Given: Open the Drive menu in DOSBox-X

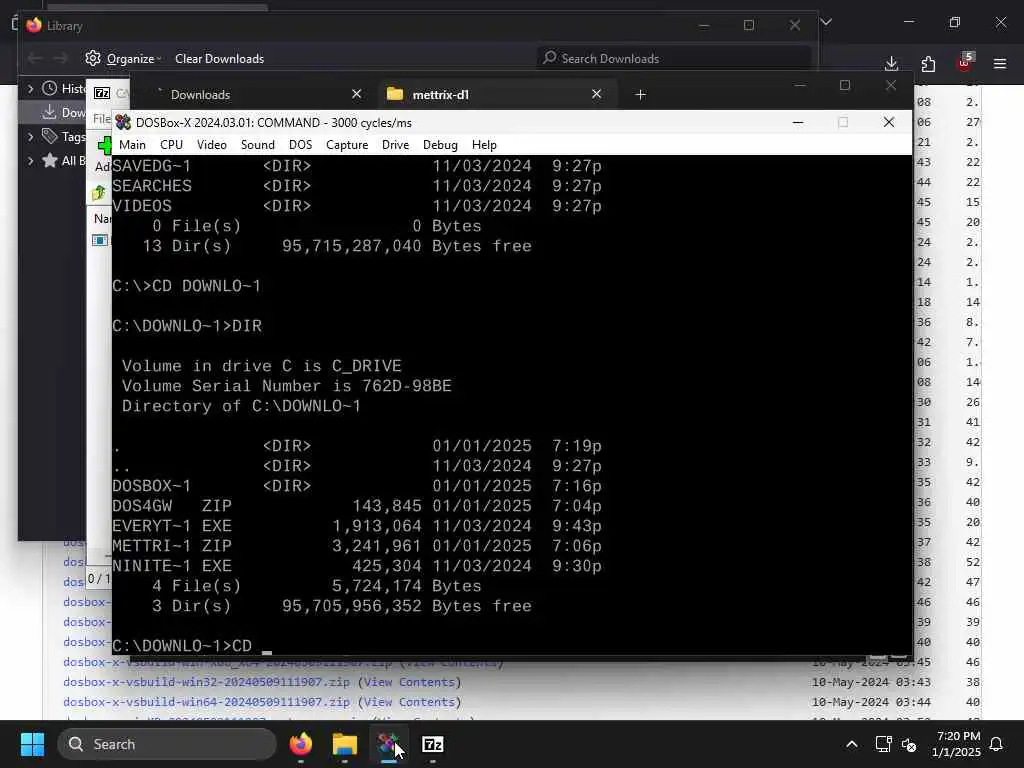Looking at the screenshot, I should pyautogui.click(x=395, y=145).
